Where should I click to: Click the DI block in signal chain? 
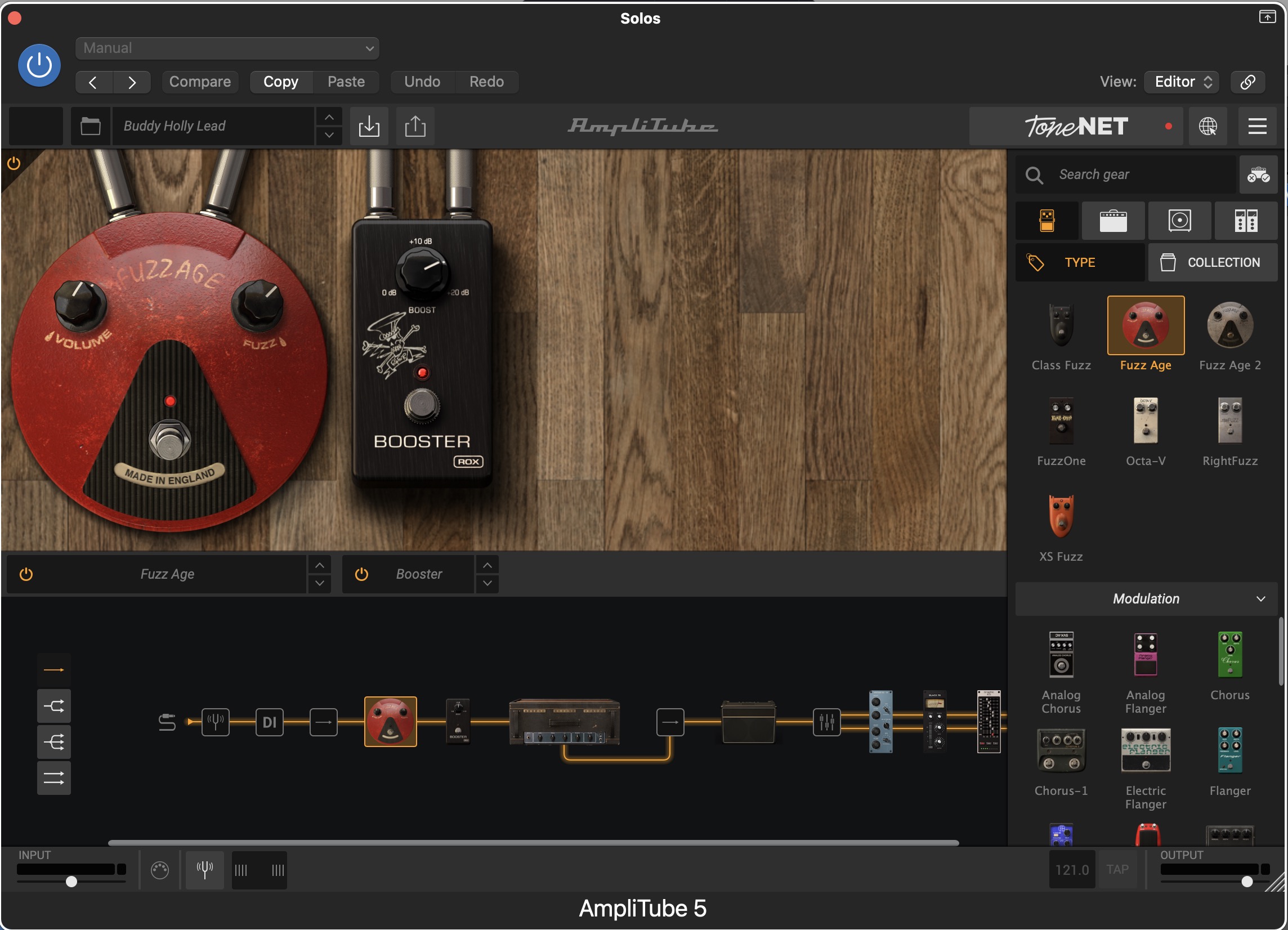(269, 722)
